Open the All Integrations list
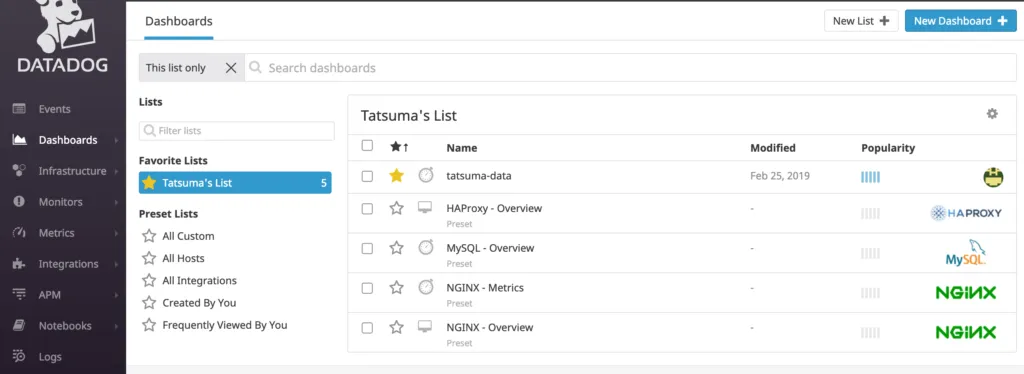This screenshot has height=374, width=1024. click(x=199, y=281)
